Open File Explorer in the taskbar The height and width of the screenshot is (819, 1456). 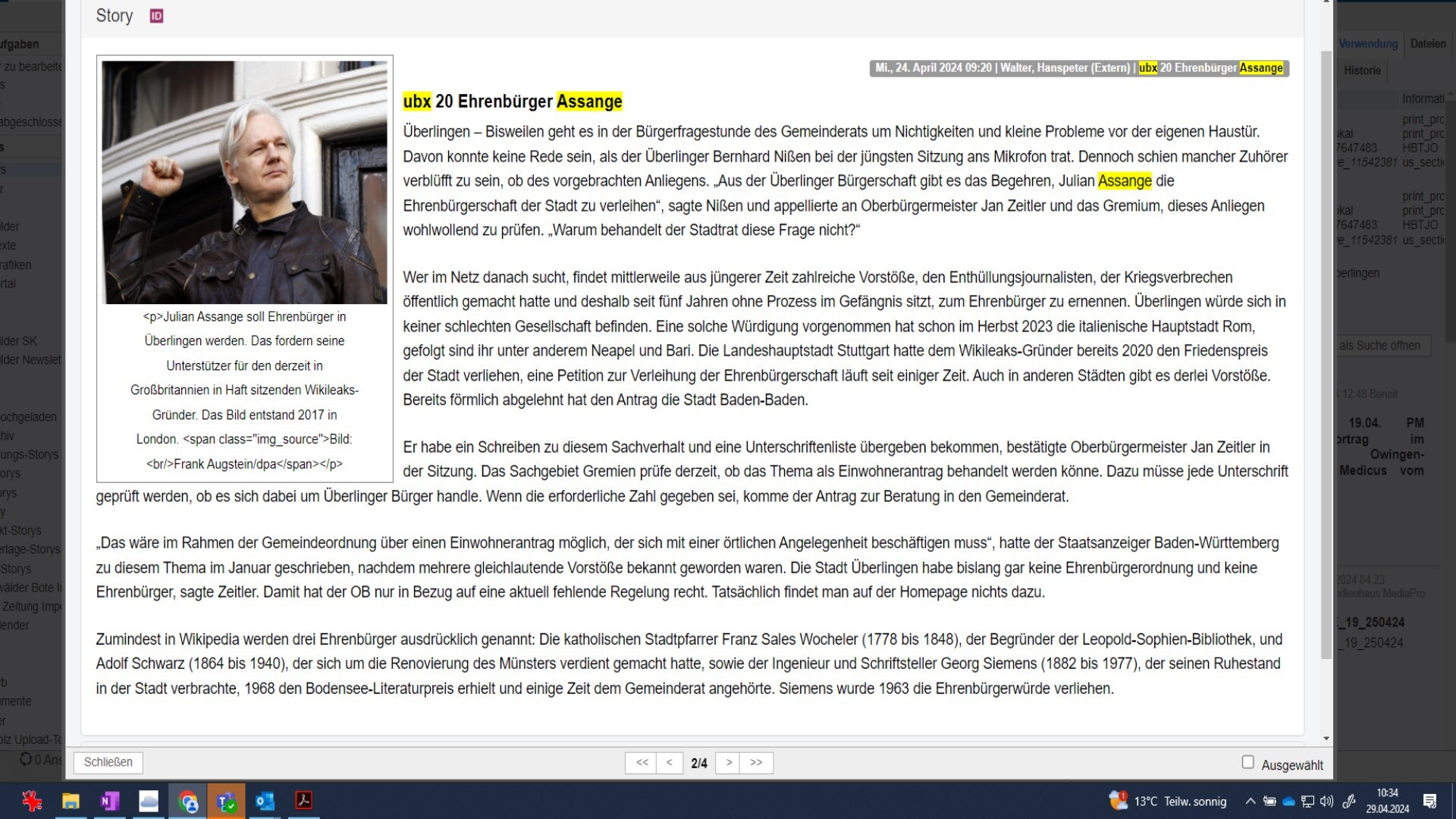click(71, 801)
